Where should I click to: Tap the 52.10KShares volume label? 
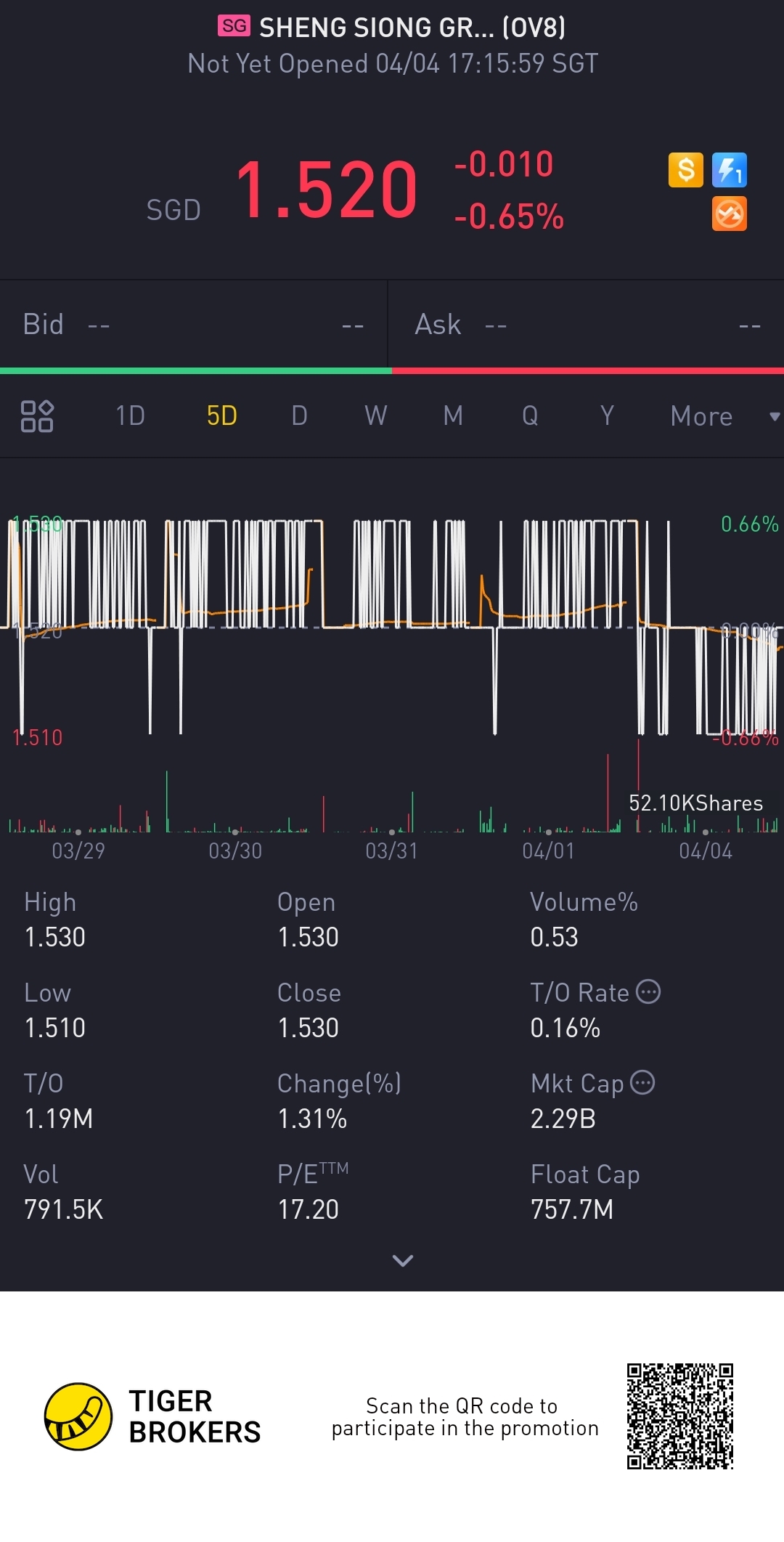click(695, 803)
